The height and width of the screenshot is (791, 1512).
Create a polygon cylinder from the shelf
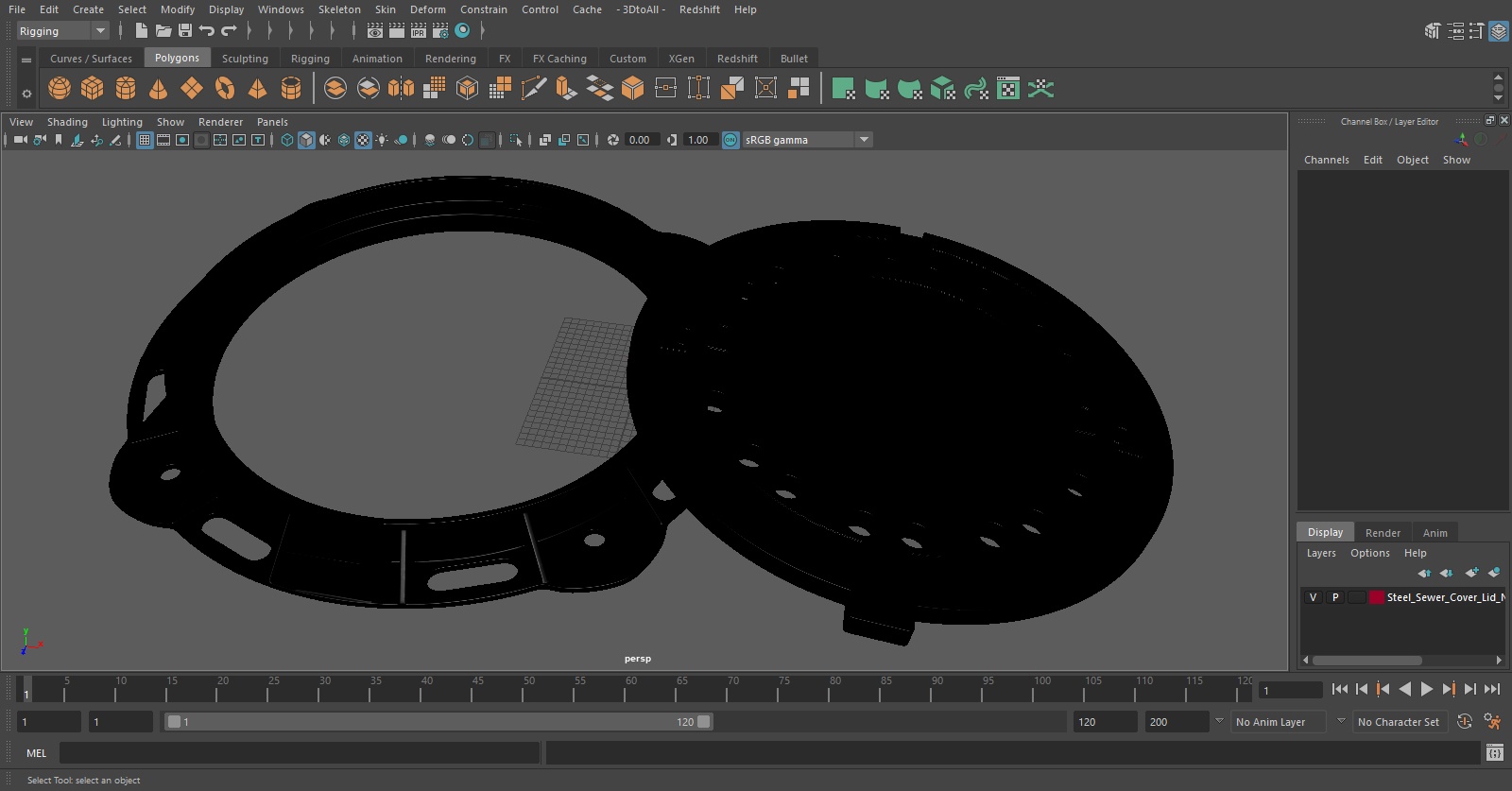click(126, 89)
